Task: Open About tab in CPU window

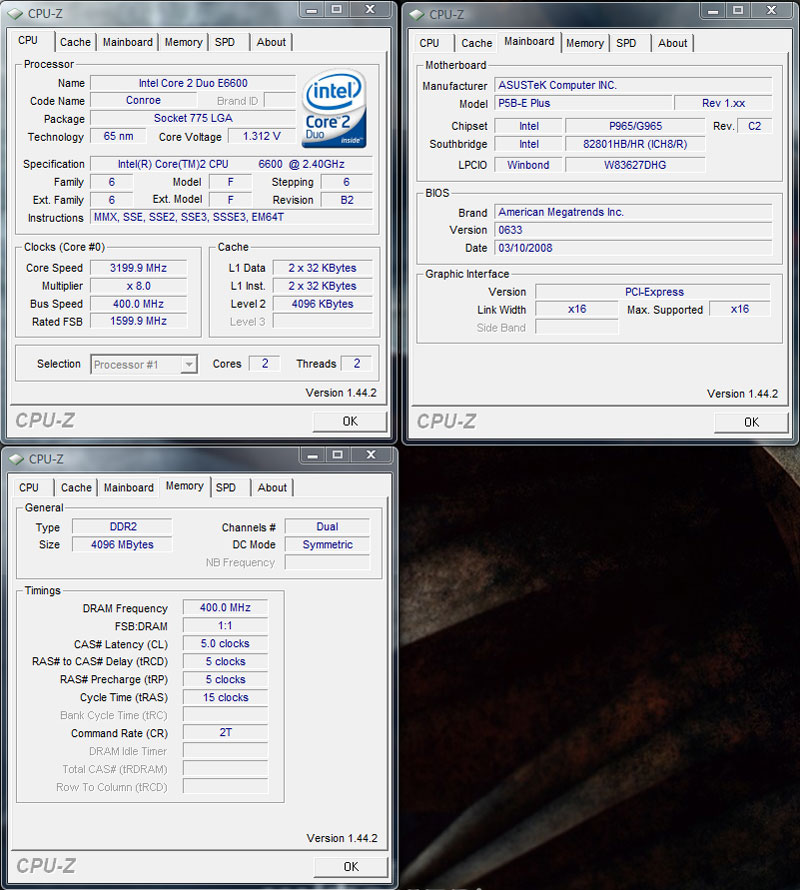Action: 271,43
